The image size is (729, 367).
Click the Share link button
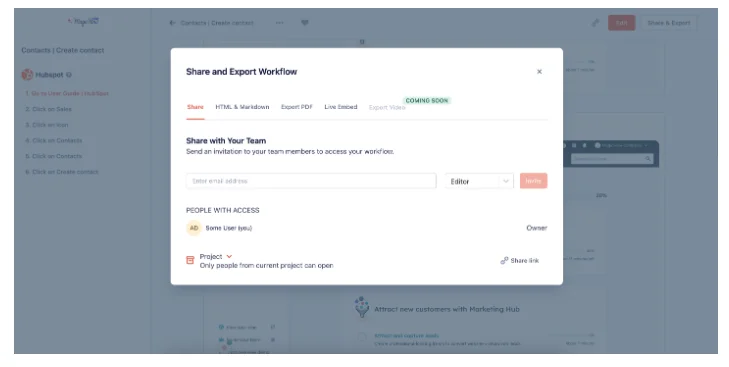520,260
